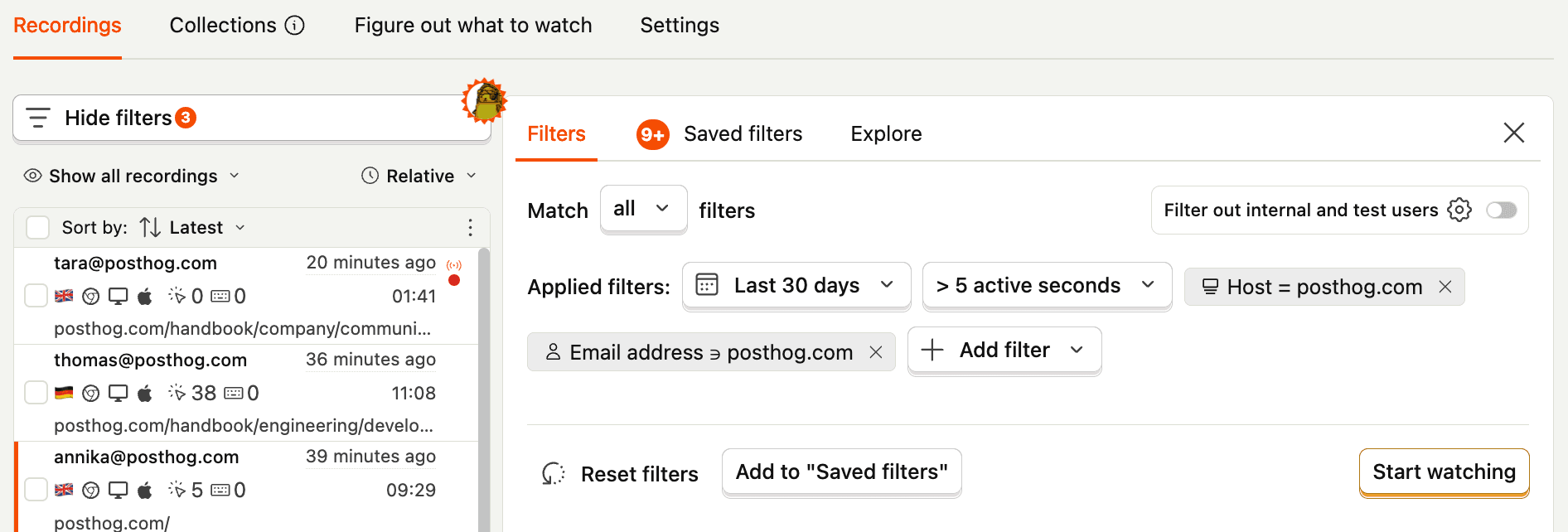The image size is (1568, 532).
Task: Open the > 5 active seconds dropdown
Action: (x=1047, y=285)
